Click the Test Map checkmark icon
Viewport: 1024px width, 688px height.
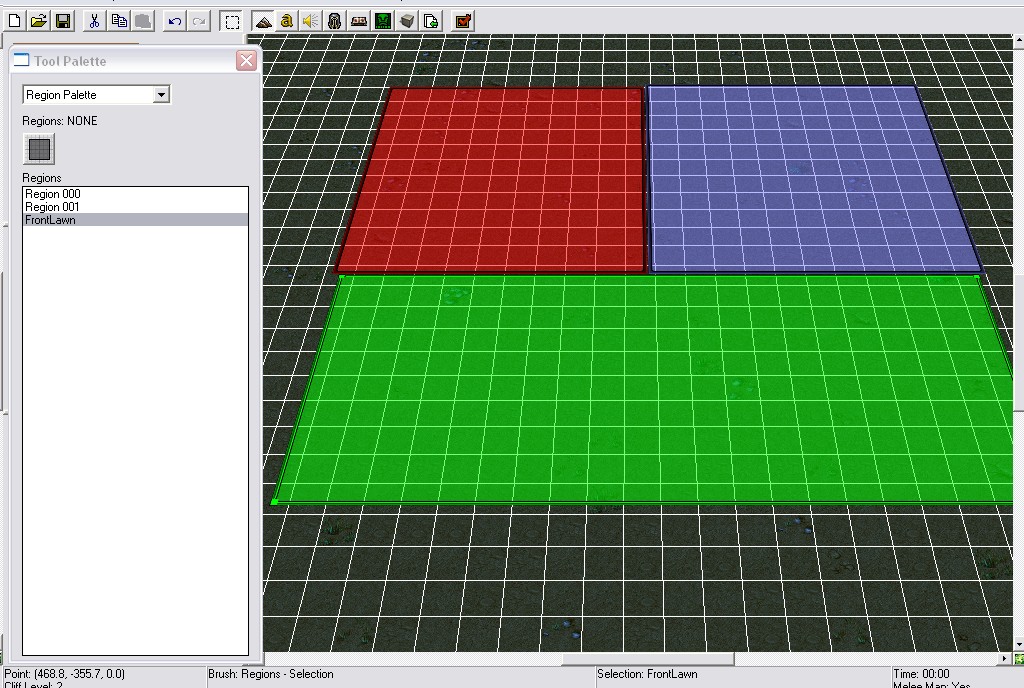(463, 22)
